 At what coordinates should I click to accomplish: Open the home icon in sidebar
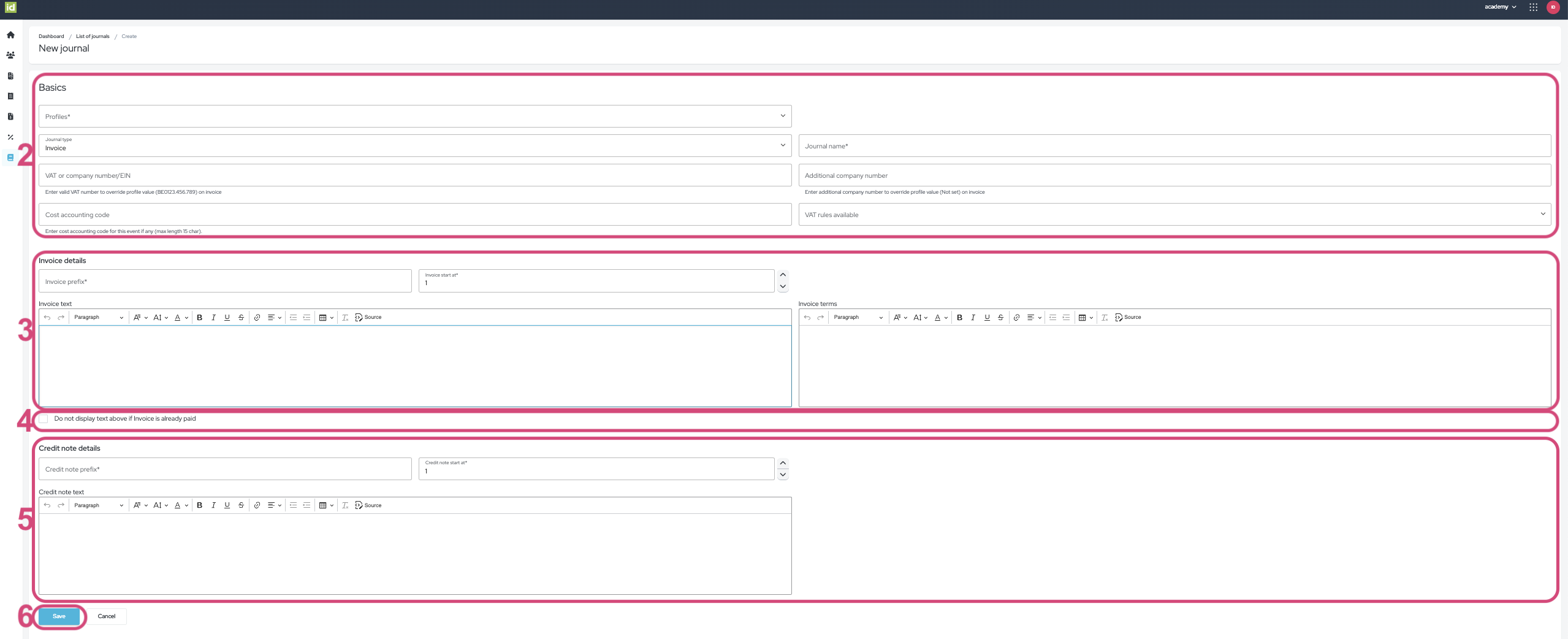[10, 35]
